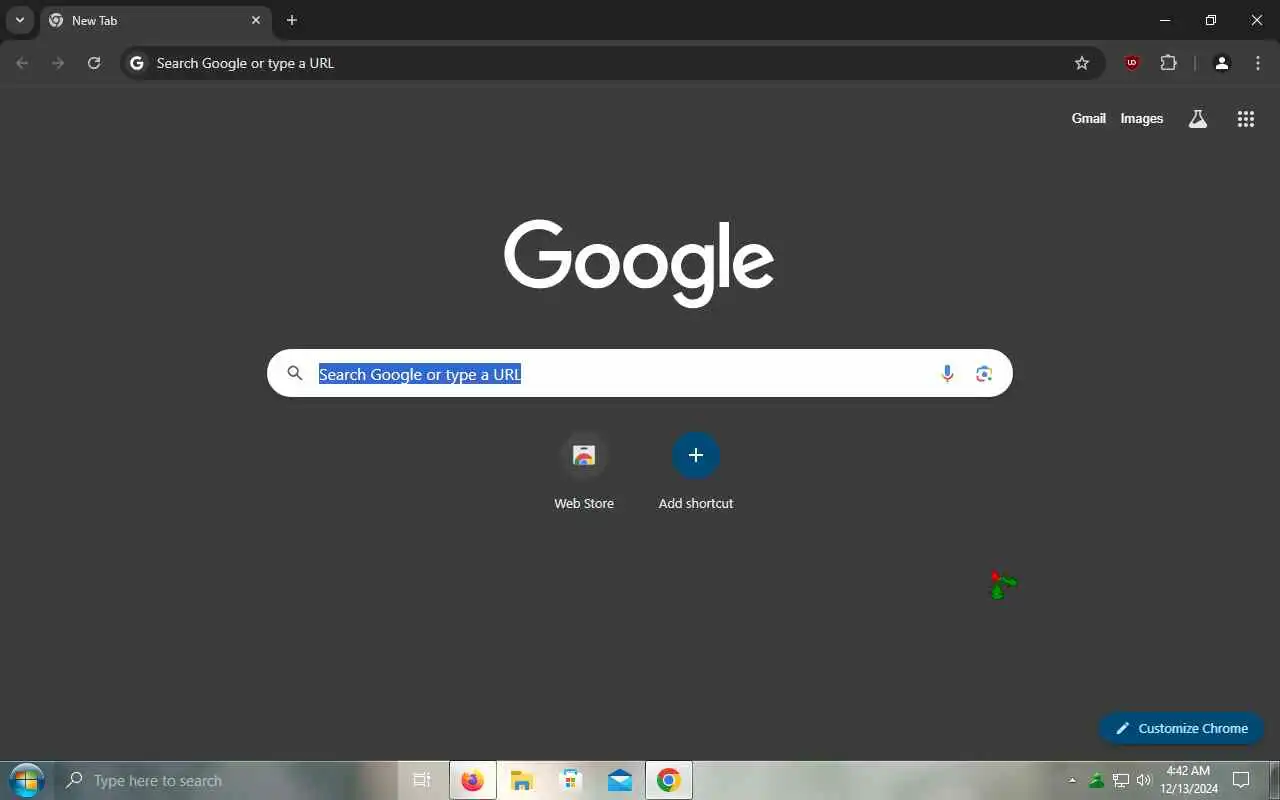Open the volume speaker icon
1280x800 pixels.
1144,780
